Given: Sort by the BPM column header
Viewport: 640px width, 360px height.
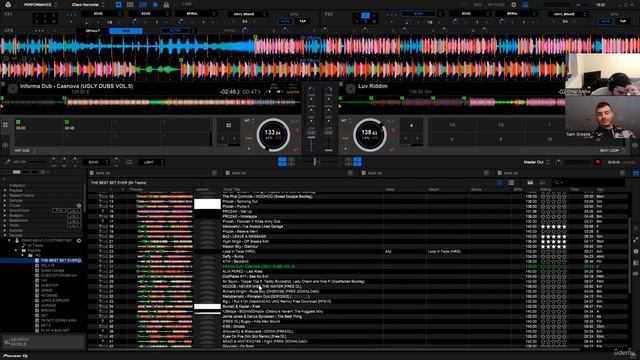Looking at the screenshot, I should pos(518,189).
